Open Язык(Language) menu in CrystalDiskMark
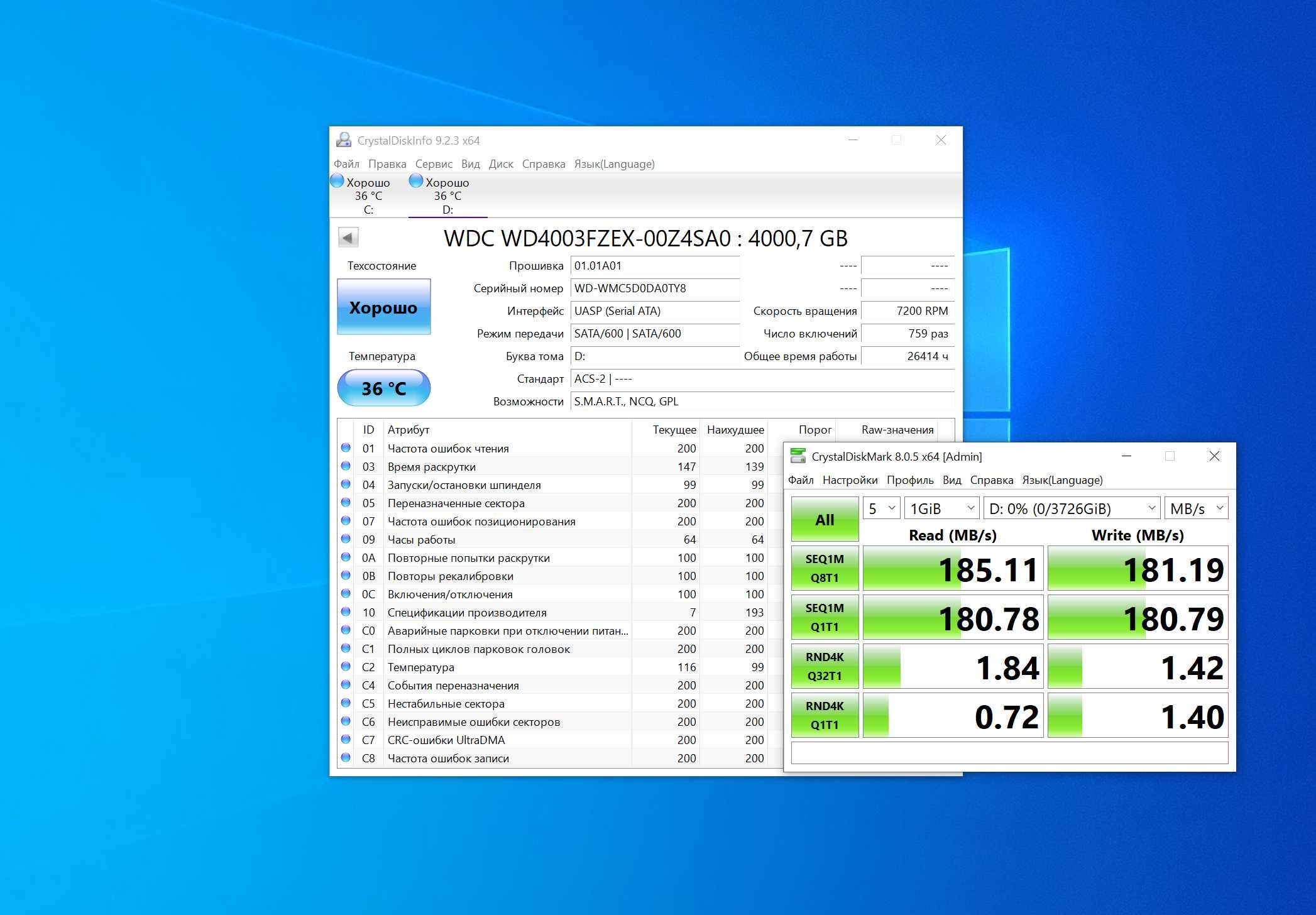The height and width of the screenshot is (915, 1316). 1063,480
